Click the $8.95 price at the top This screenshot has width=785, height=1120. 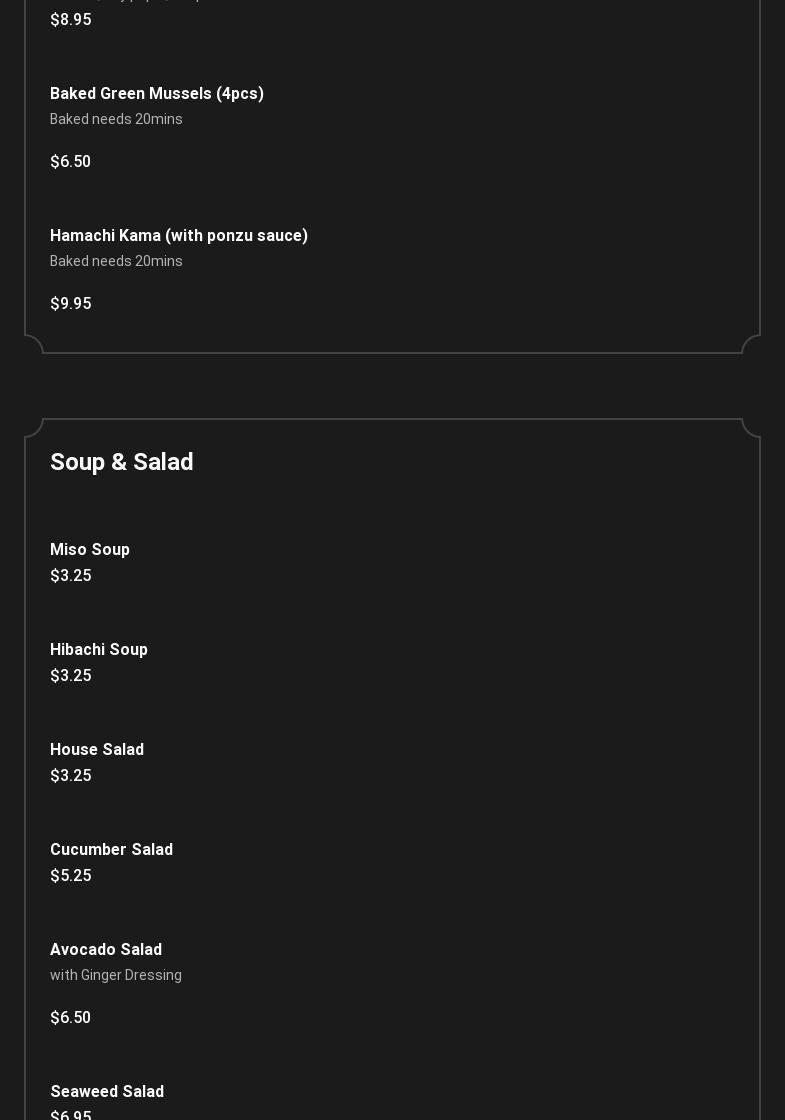[71, 20]
